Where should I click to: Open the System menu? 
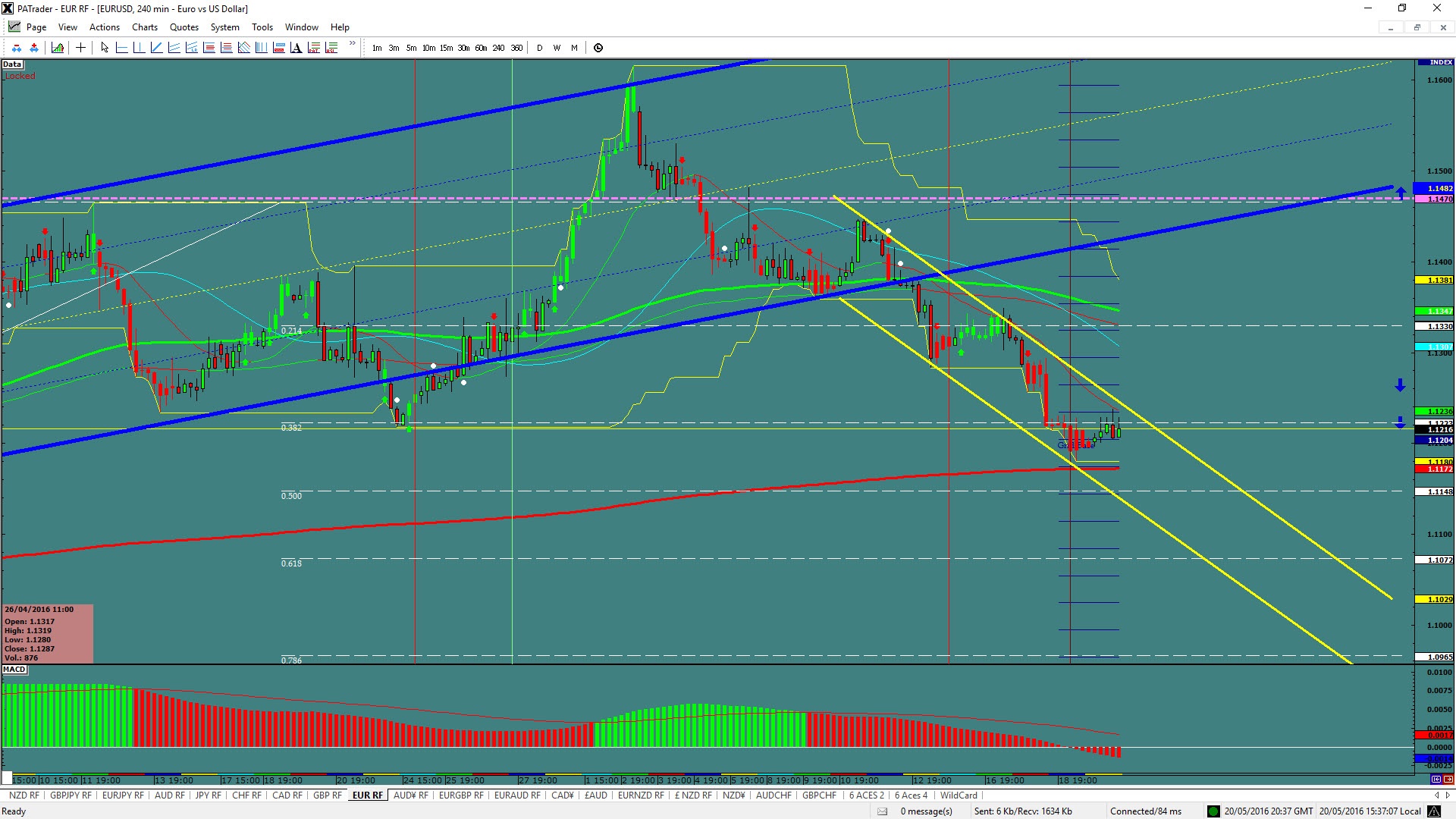pos(224,27)
